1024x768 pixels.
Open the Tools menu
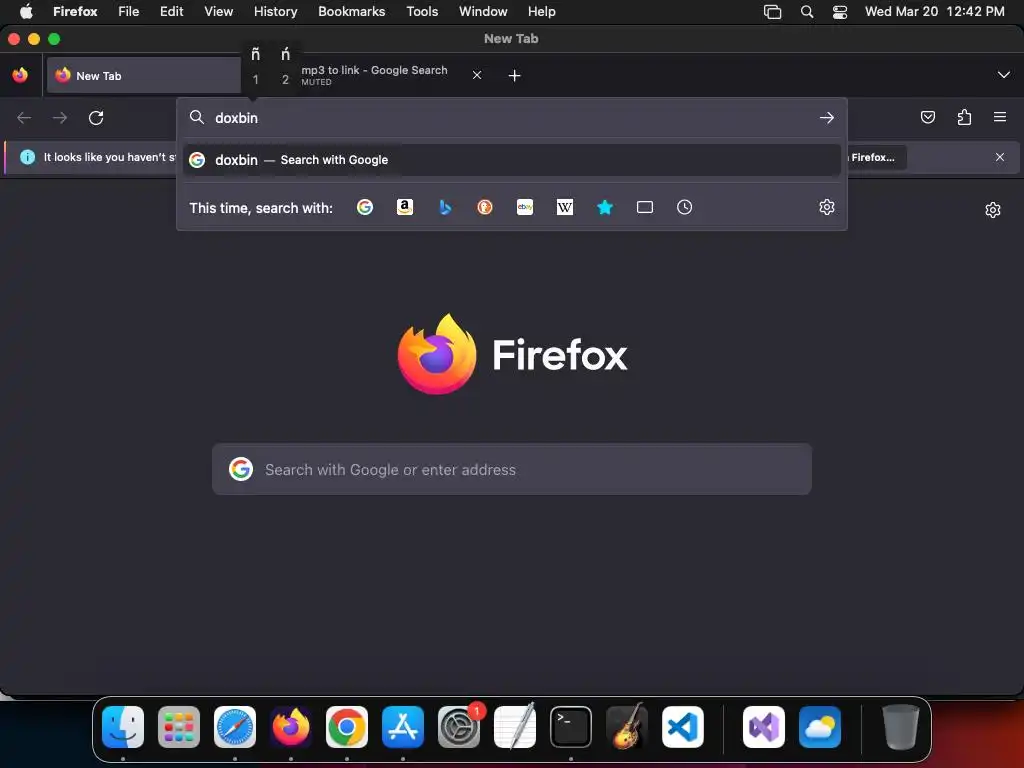click(422, 11)
